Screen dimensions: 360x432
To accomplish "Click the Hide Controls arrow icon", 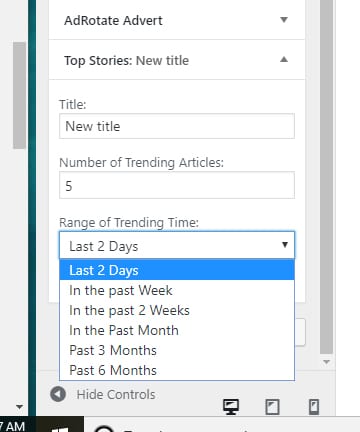I will [58, 394].
